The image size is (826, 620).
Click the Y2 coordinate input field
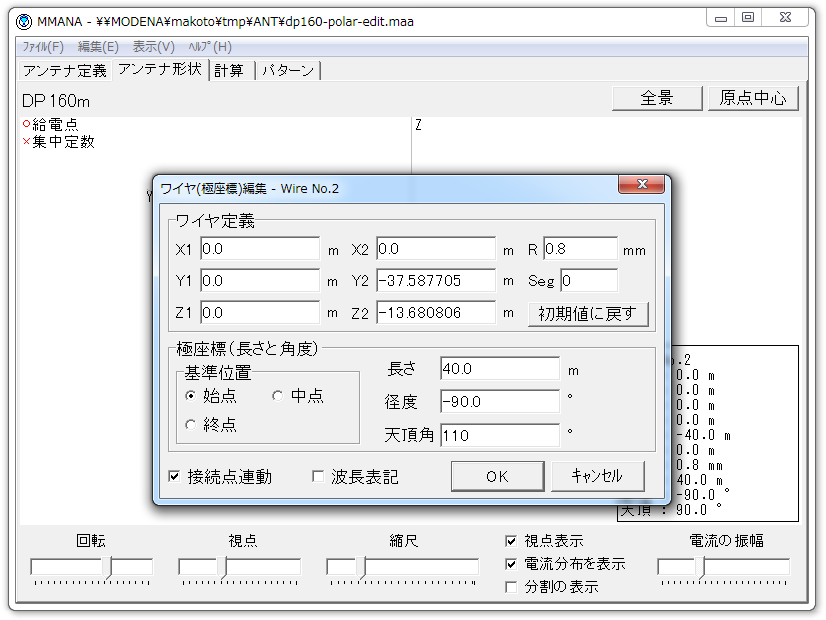pyautogui.click(x=436, y=281)
